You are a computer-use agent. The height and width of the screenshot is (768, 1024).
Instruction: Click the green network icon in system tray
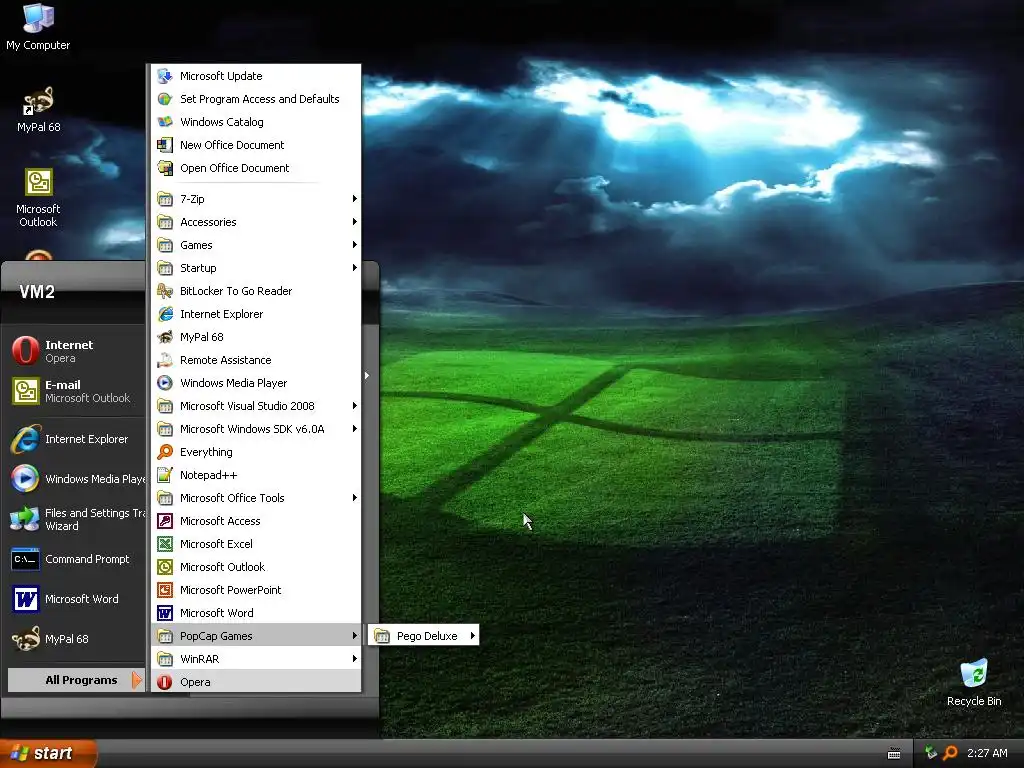tap(931, 753)
